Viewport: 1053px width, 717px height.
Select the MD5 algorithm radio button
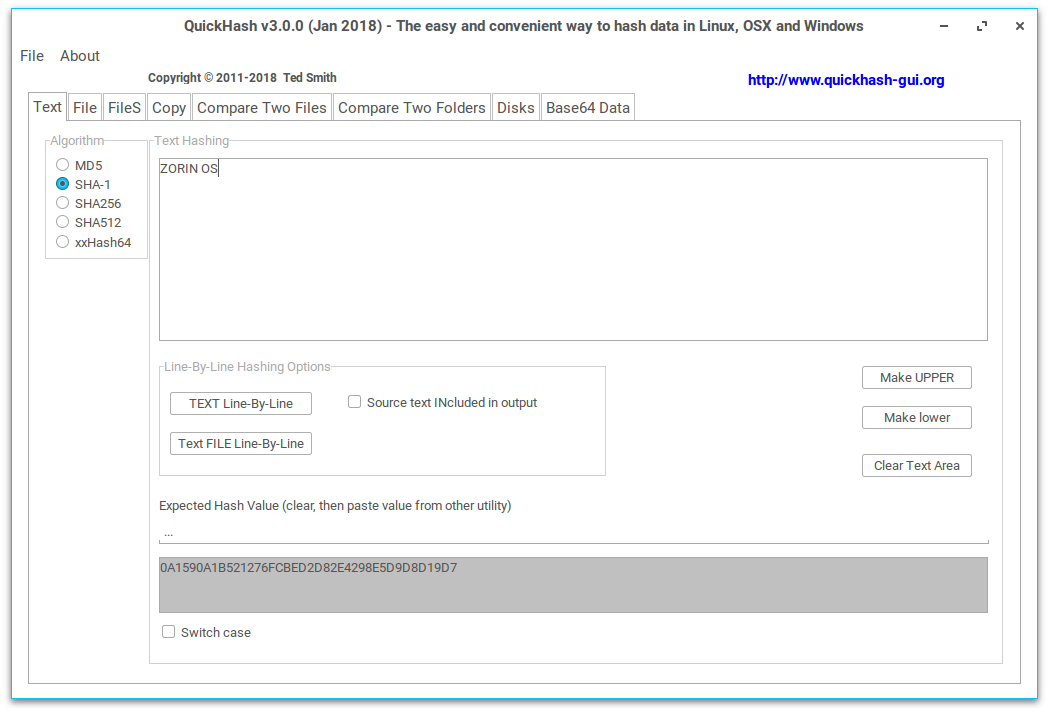point(63,165)
